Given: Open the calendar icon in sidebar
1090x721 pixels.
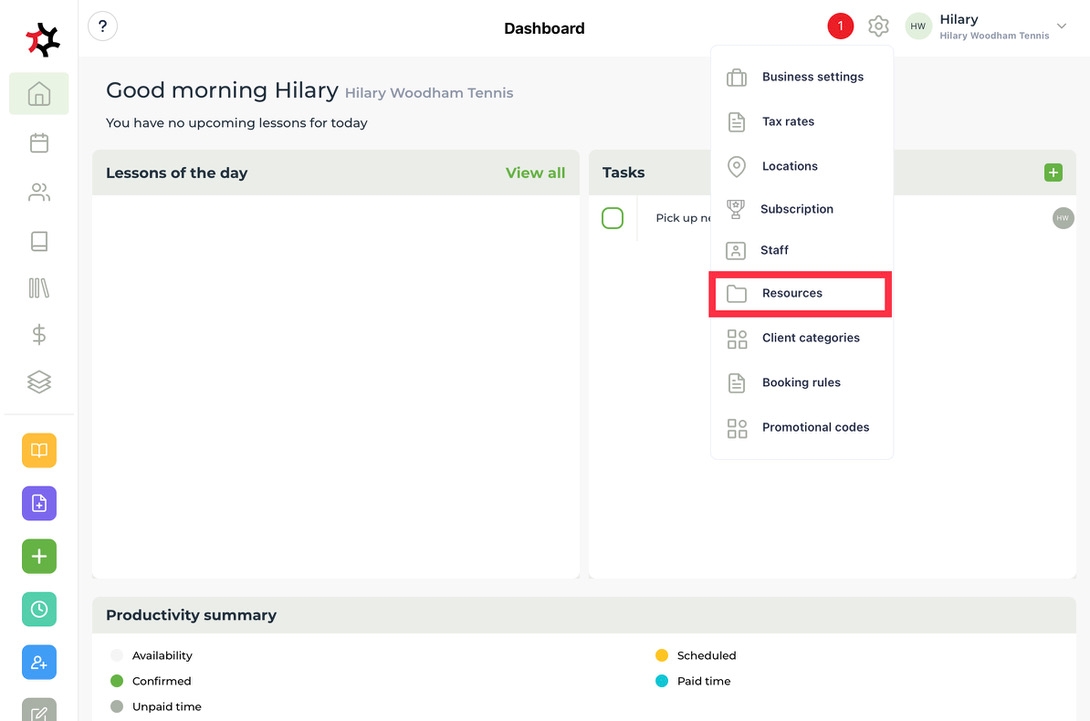Looking at the screenshot, I should tap(39, 143).
